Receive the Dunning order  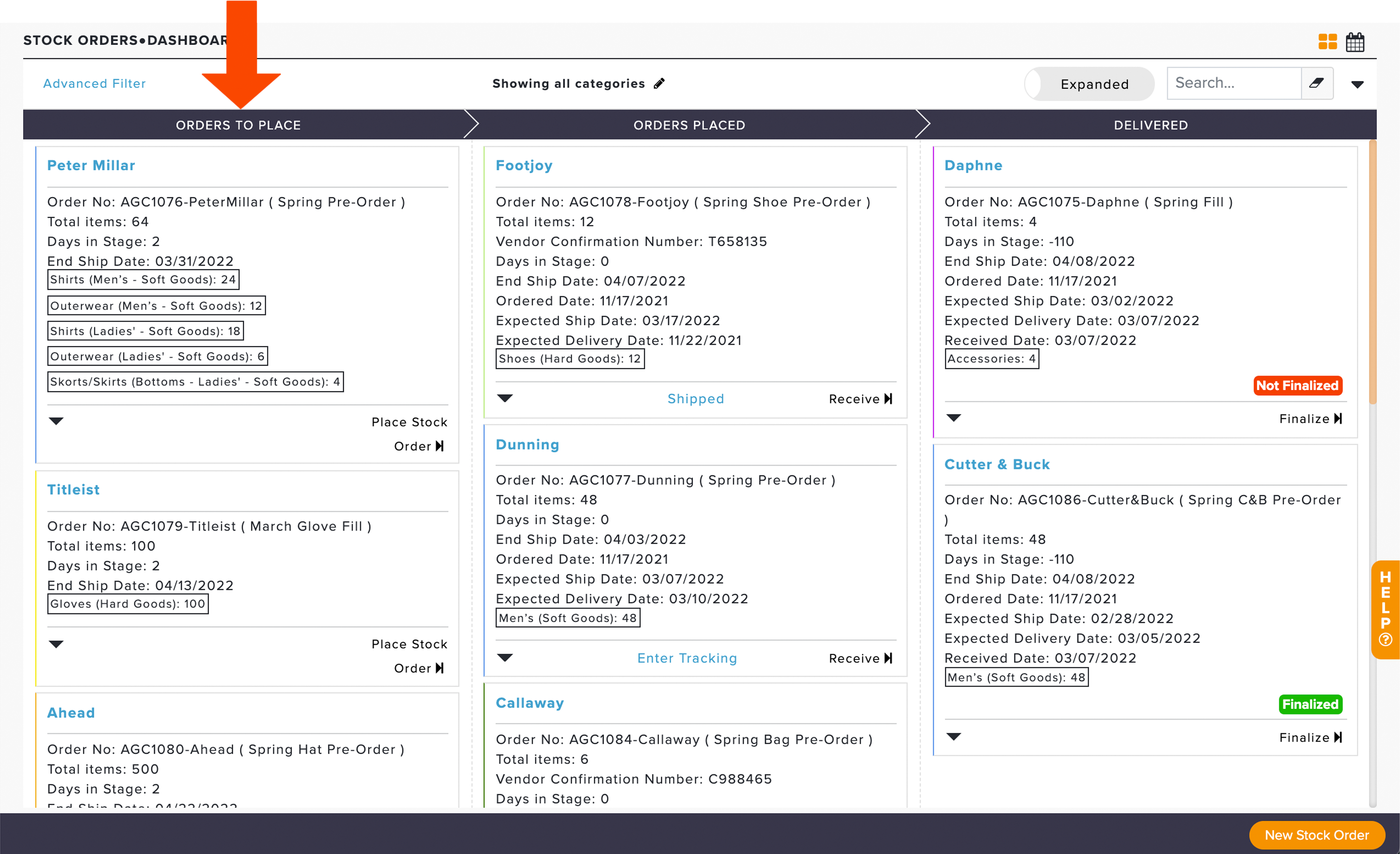[x=861, y=658]
